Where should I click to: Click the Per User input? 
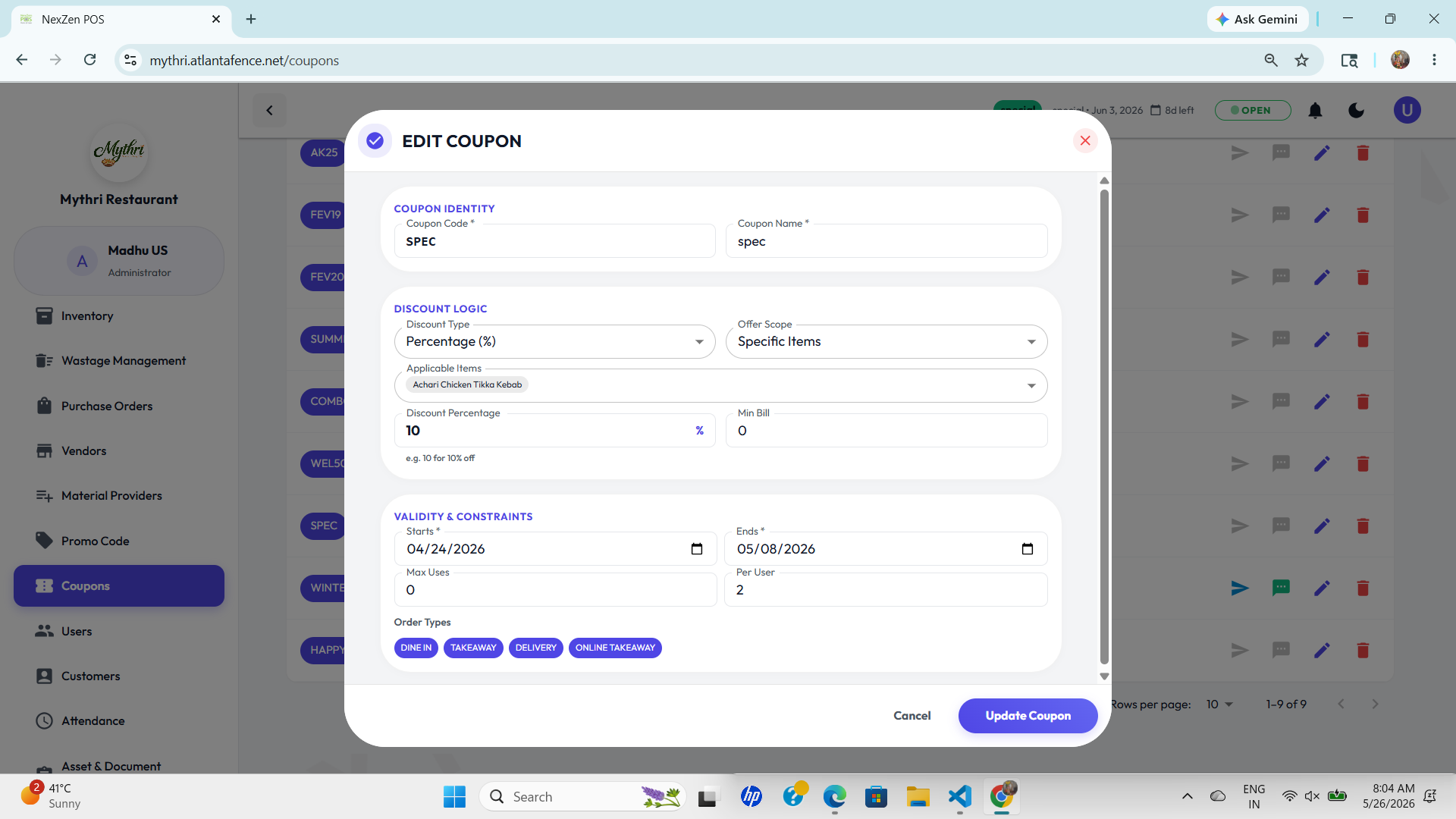[x=886, y=589]
